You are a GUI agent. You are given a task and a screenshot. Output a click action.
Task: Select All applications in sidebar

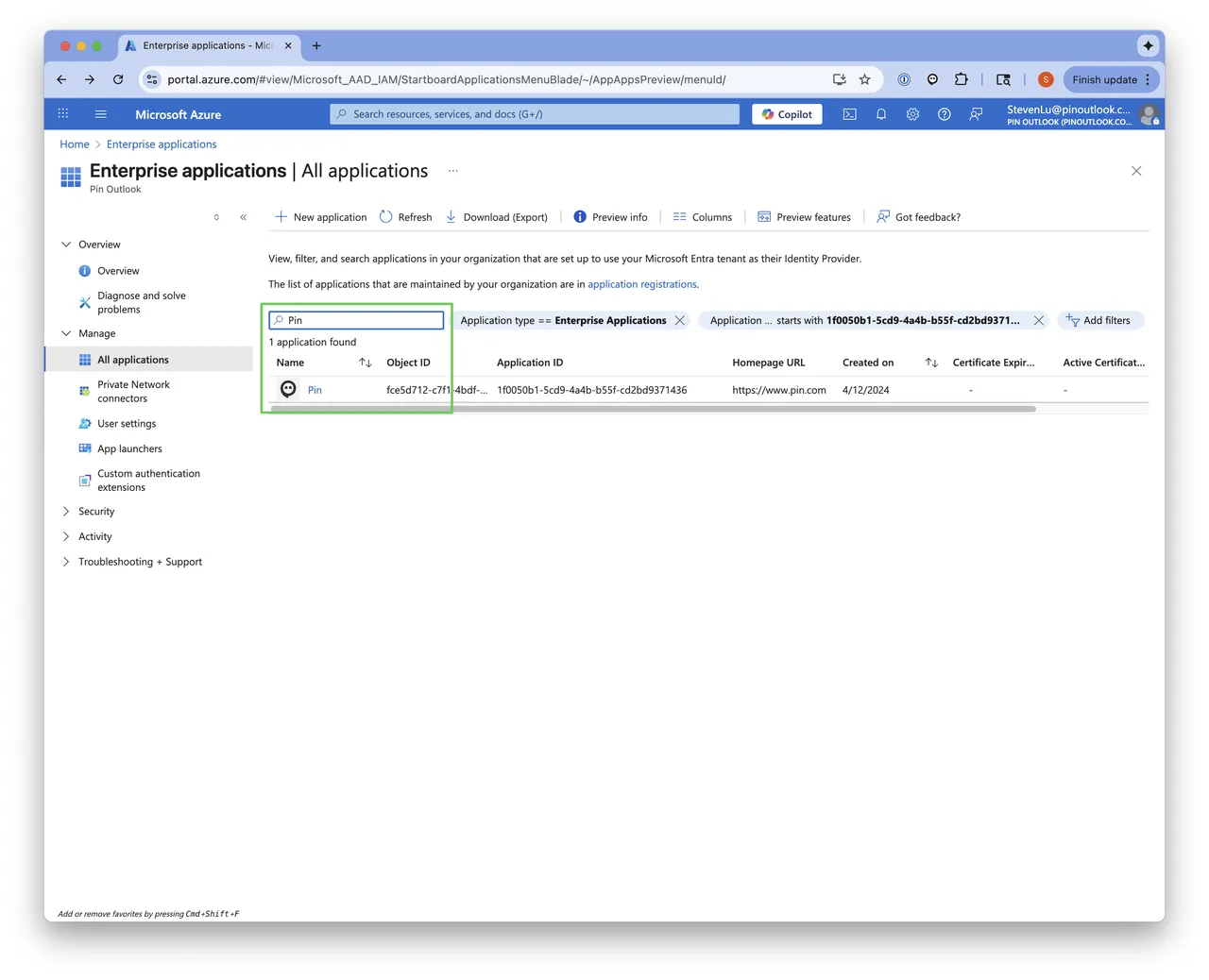(149, 360)
